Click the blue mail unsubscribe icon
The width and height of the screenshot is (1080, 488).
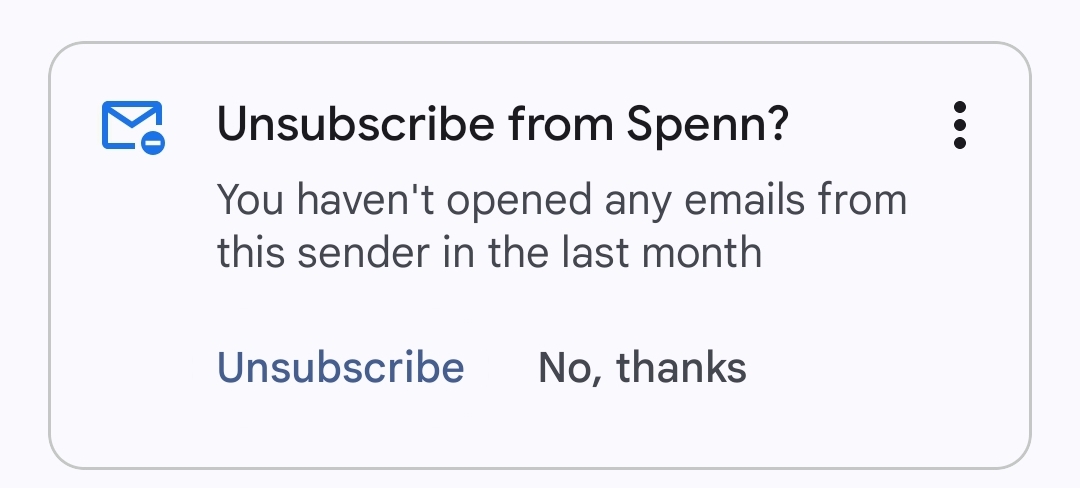(133, 126)
